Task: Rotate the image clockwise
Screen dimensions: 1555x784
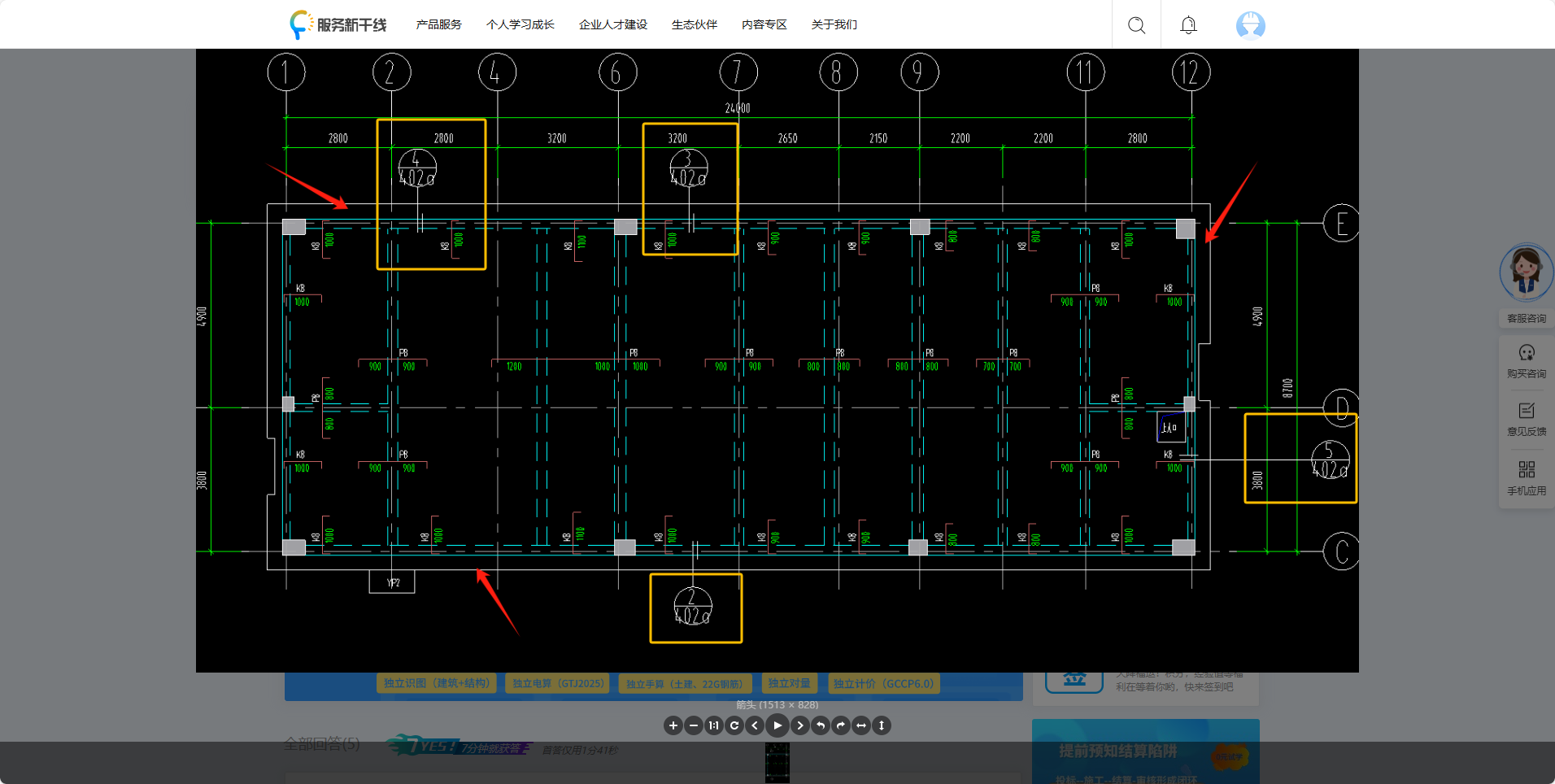Action: click(841, 725)
